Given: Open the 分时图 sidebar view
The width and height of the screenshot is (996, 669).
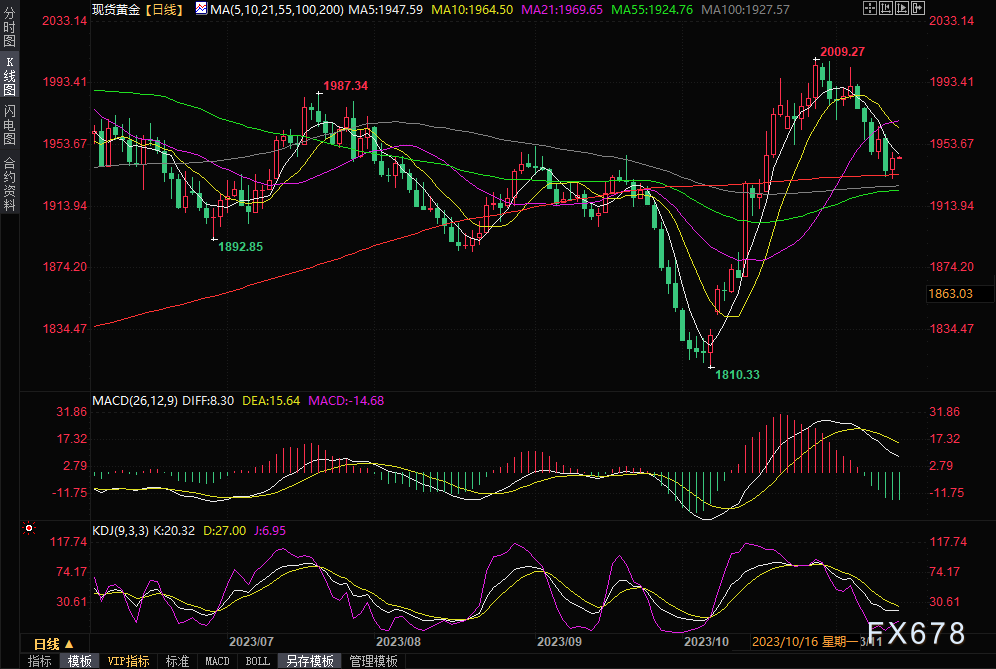Looking at the screenshot, I should [x=9, y=28].
